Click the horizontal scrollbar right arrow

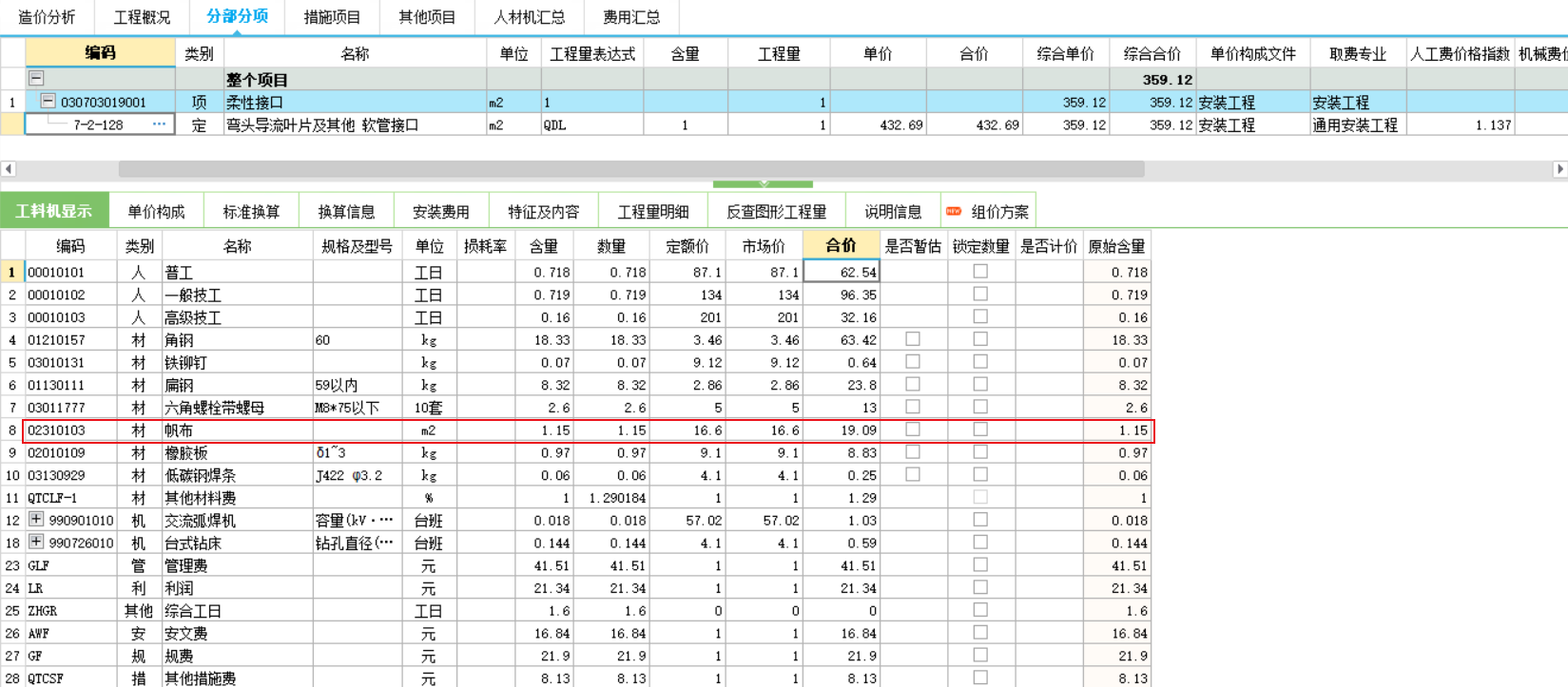(x=1559, y=169)
